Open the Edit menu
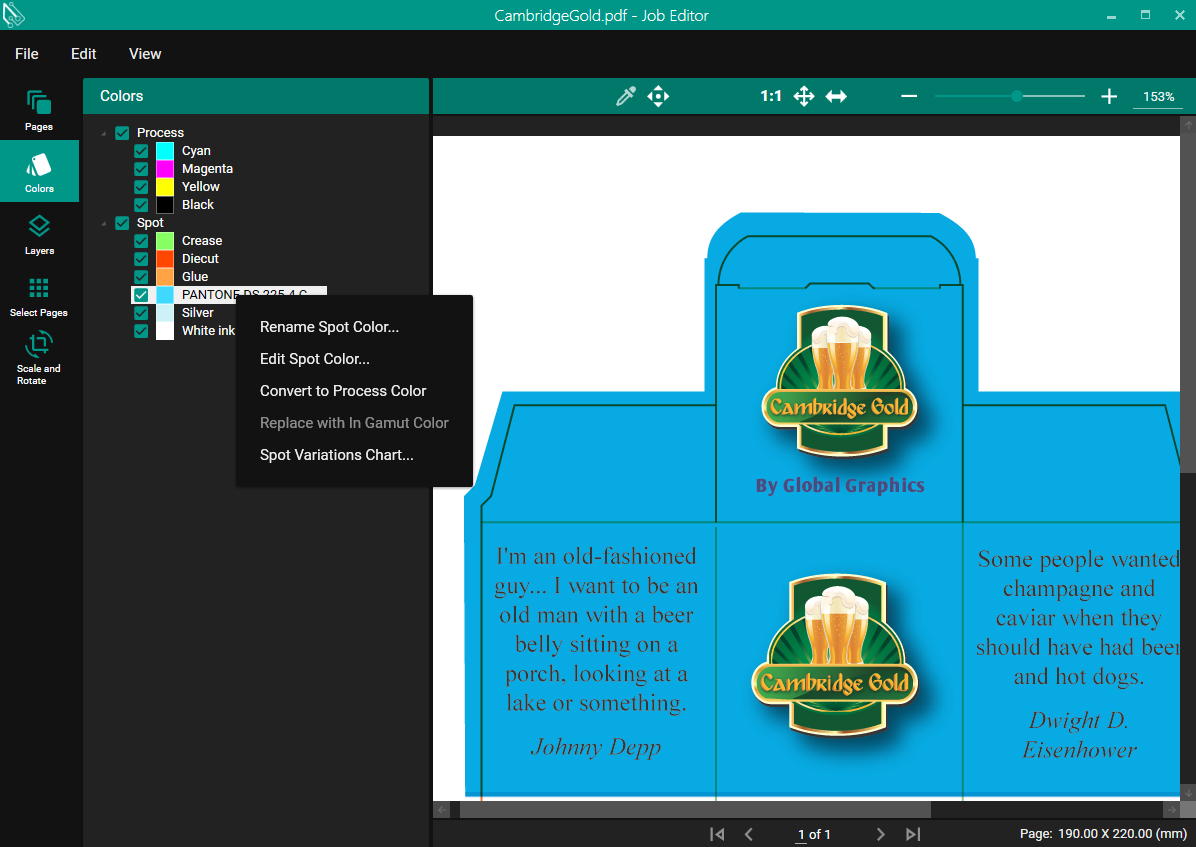Viewport: 1196px width, 847px height. [84, 54]
